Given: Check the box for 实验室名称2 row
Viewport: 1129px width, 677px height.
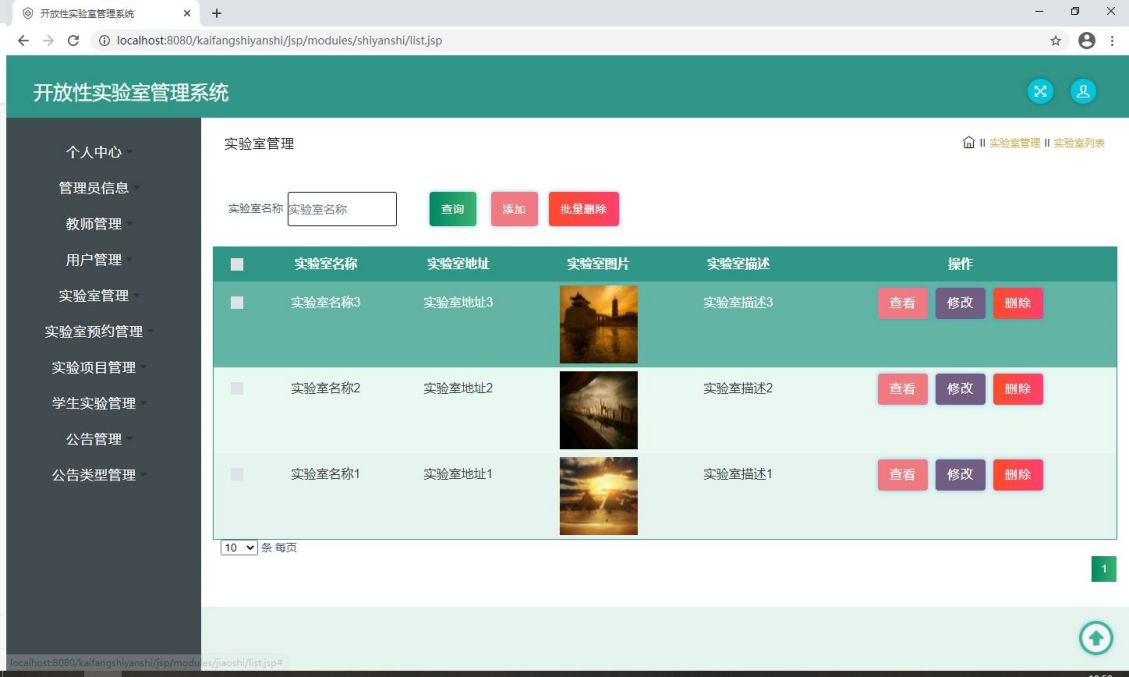Looking at the screenshot, I should pyautogui.click(x=237, y=389).
